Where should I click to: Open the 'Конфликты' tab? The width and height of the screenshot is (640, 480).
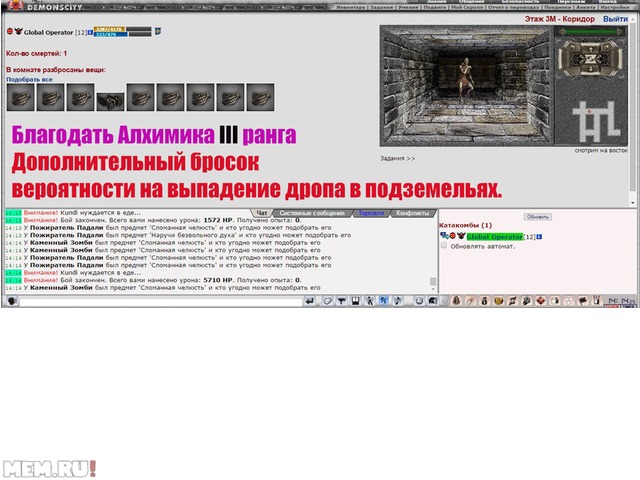tap(413, 213)
